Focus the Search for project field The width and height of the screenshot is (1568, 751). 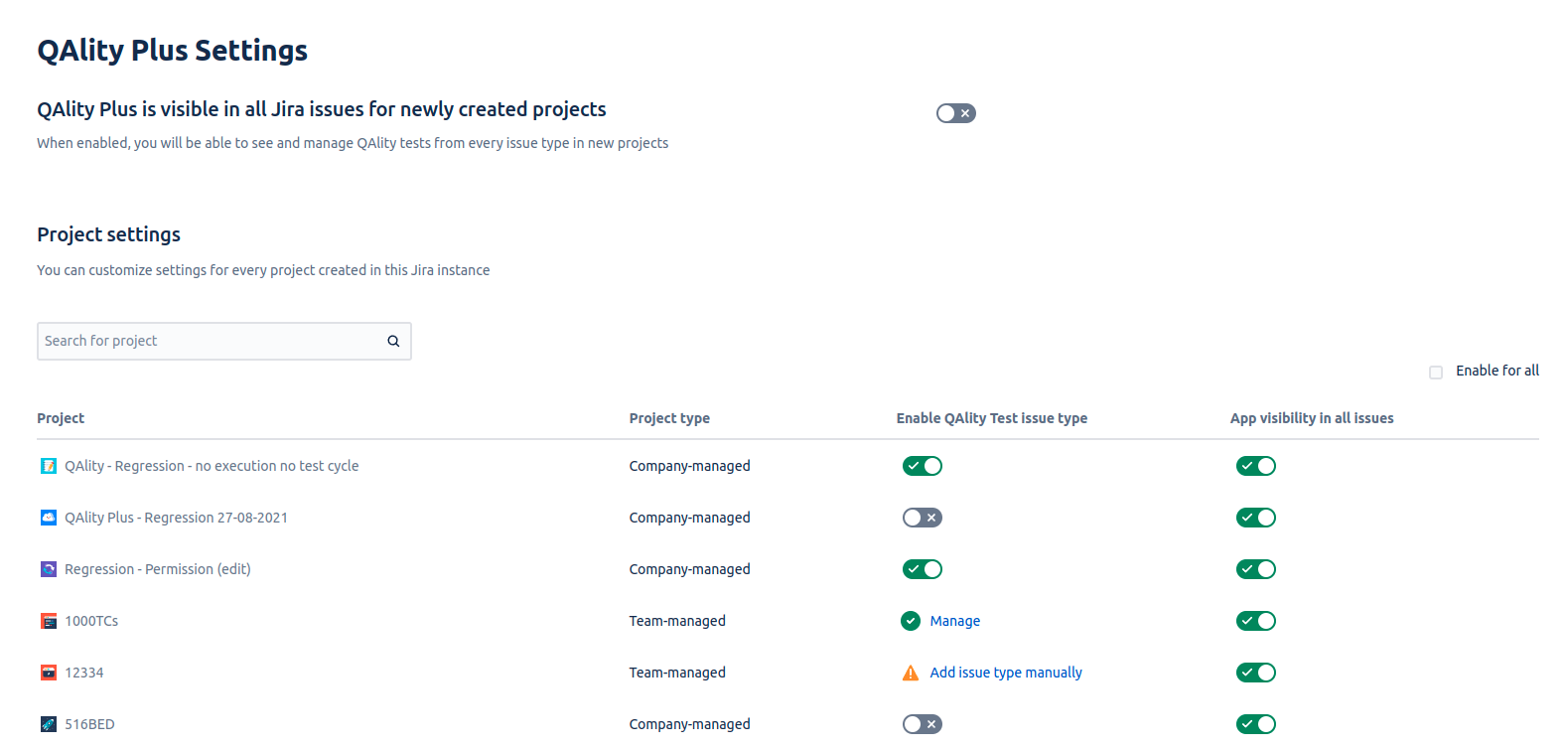click(x=224, y=341)
